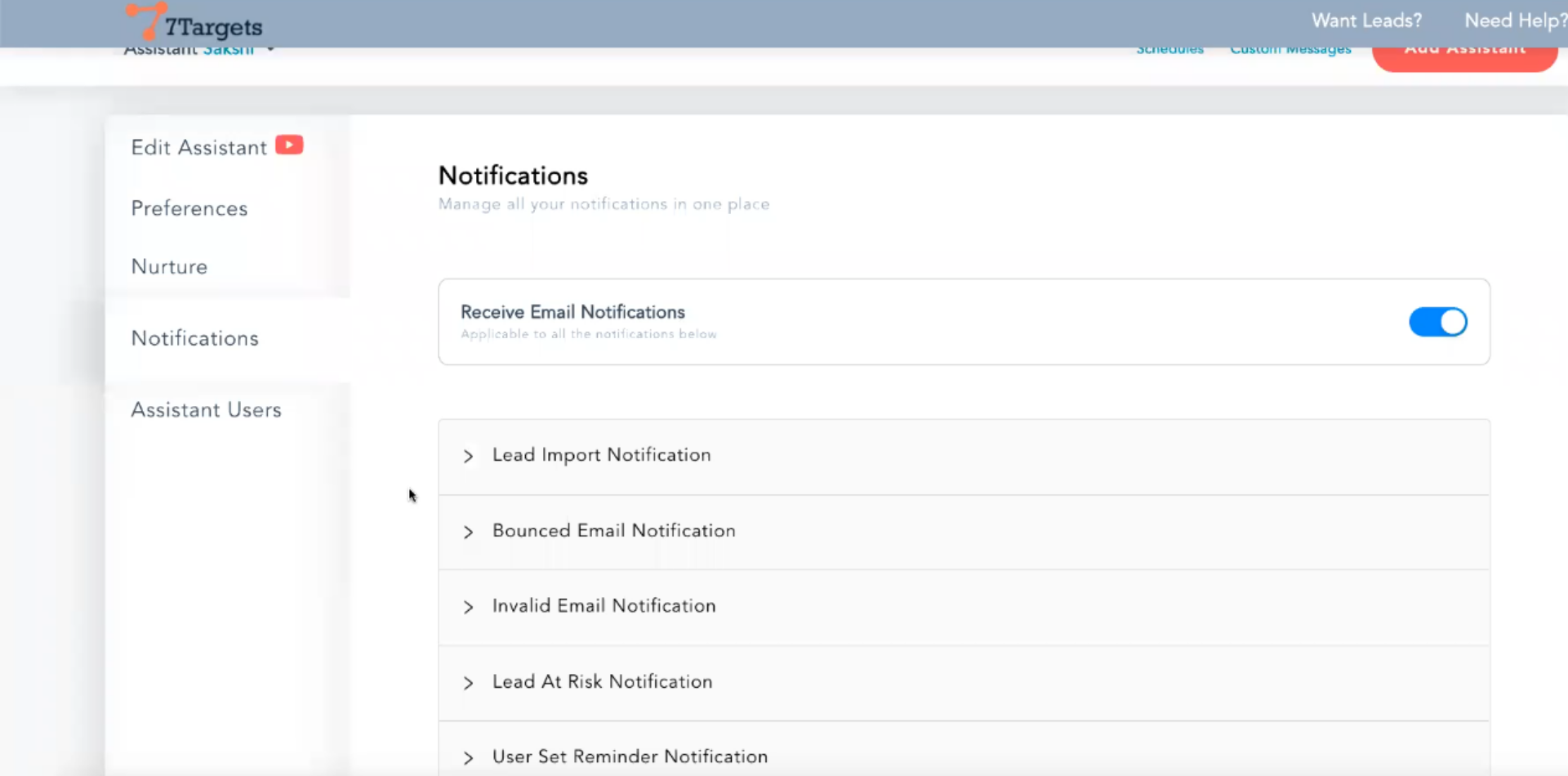Go to Schedules
This screenshot has height=776, width=1568.
(1169, 51)
